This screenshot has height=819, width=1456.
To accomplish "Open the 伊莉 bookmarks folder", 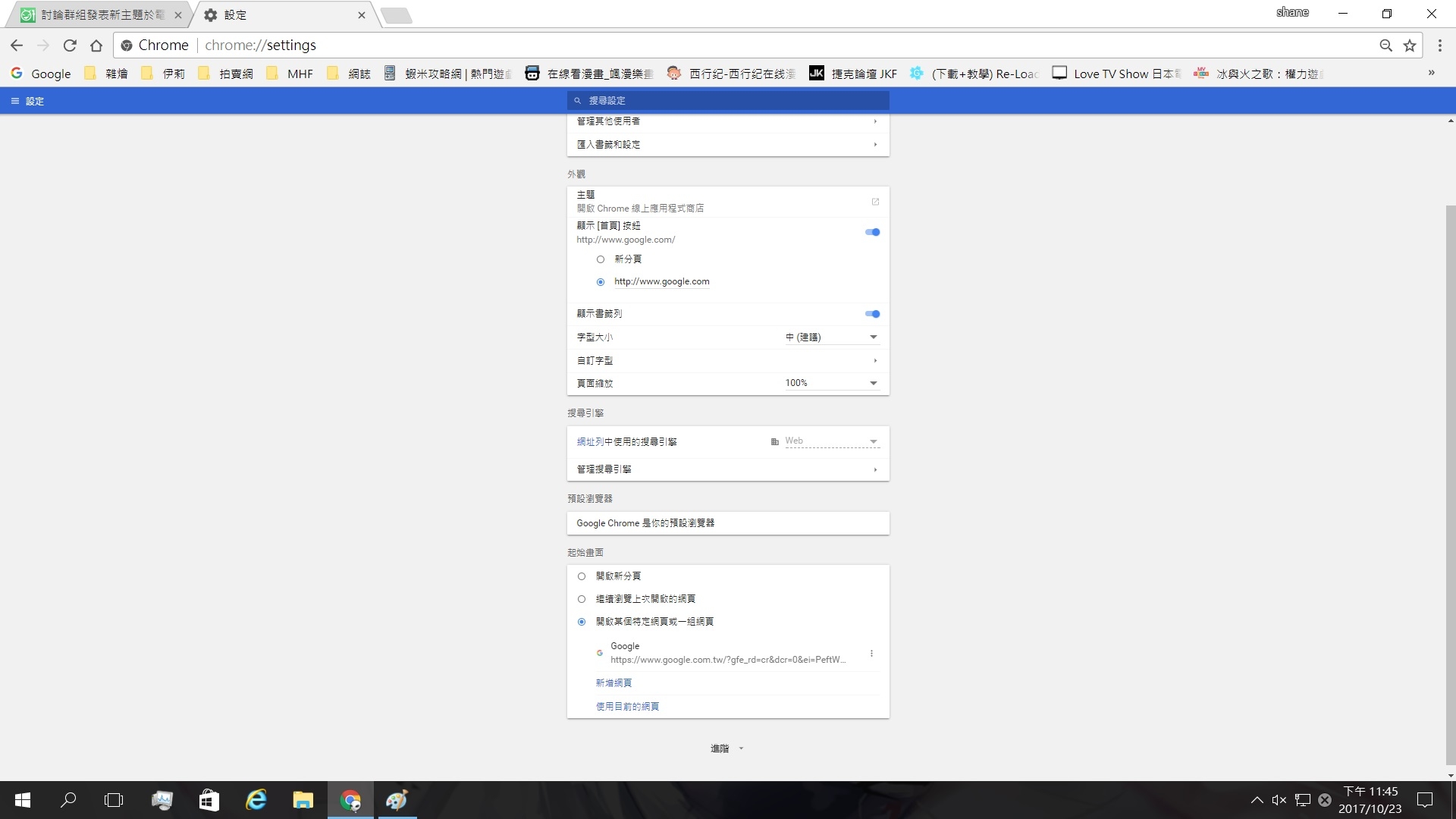I will coord(164,74).
